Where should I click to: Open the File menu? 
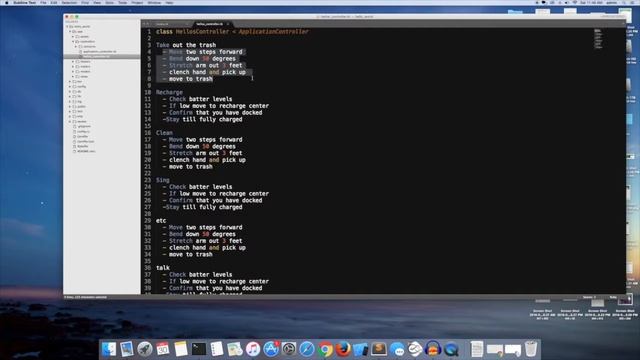[x=43, y=2]
